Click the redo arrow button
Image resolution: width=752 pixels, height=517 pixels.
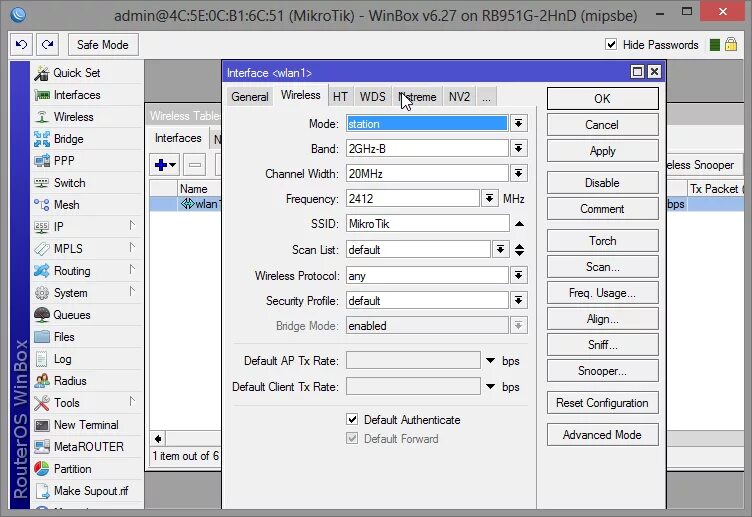tap(47, 45)
